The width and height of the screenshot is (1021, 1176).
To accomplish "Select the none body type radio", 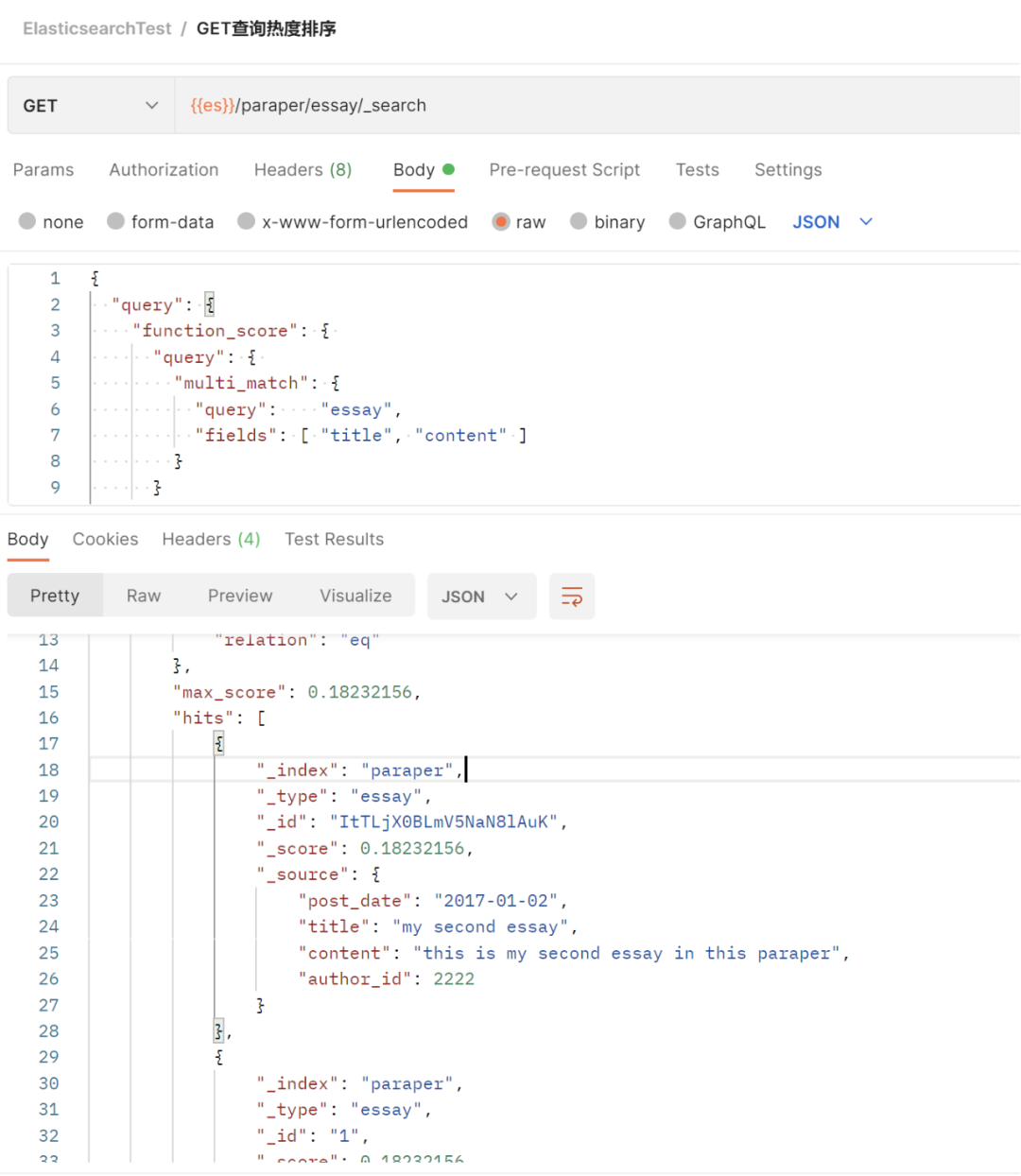I will coord(27,221).
